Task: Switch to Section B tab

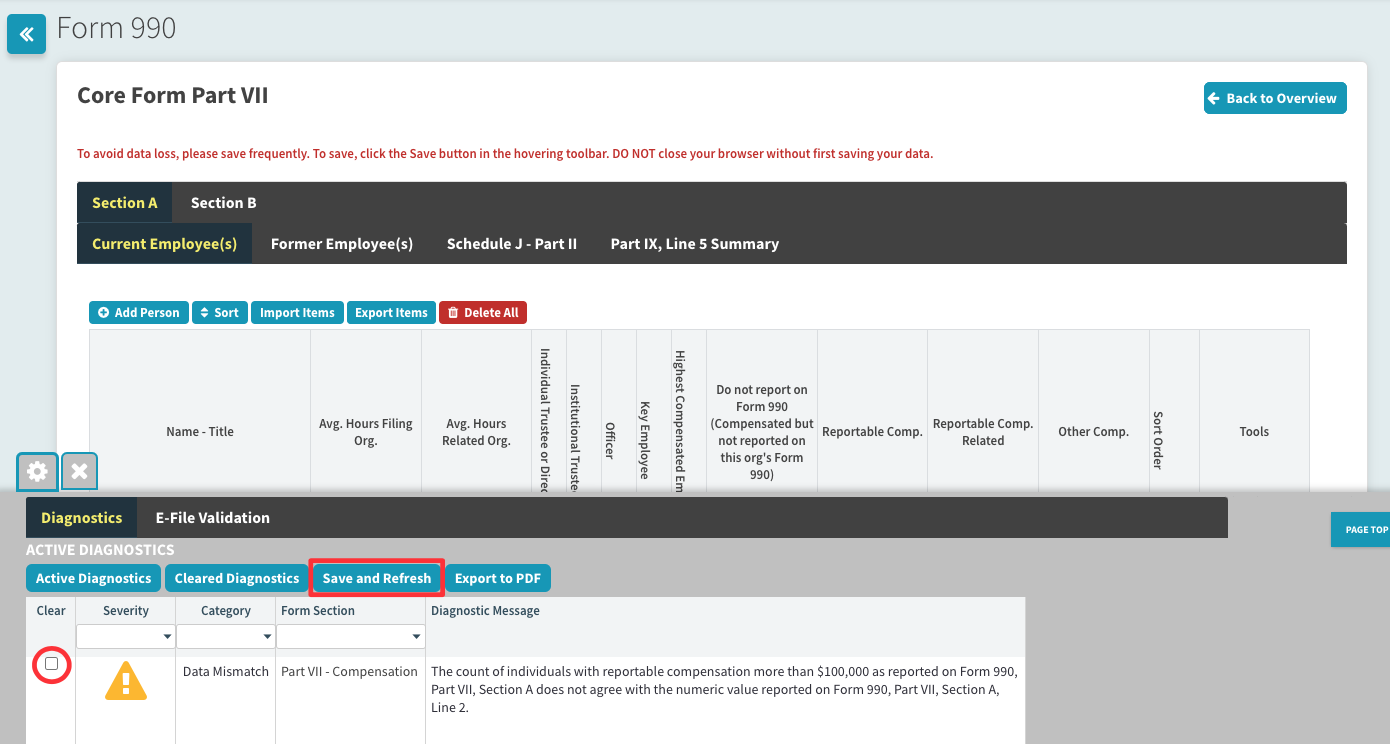Action: click(x=223, y=203)
